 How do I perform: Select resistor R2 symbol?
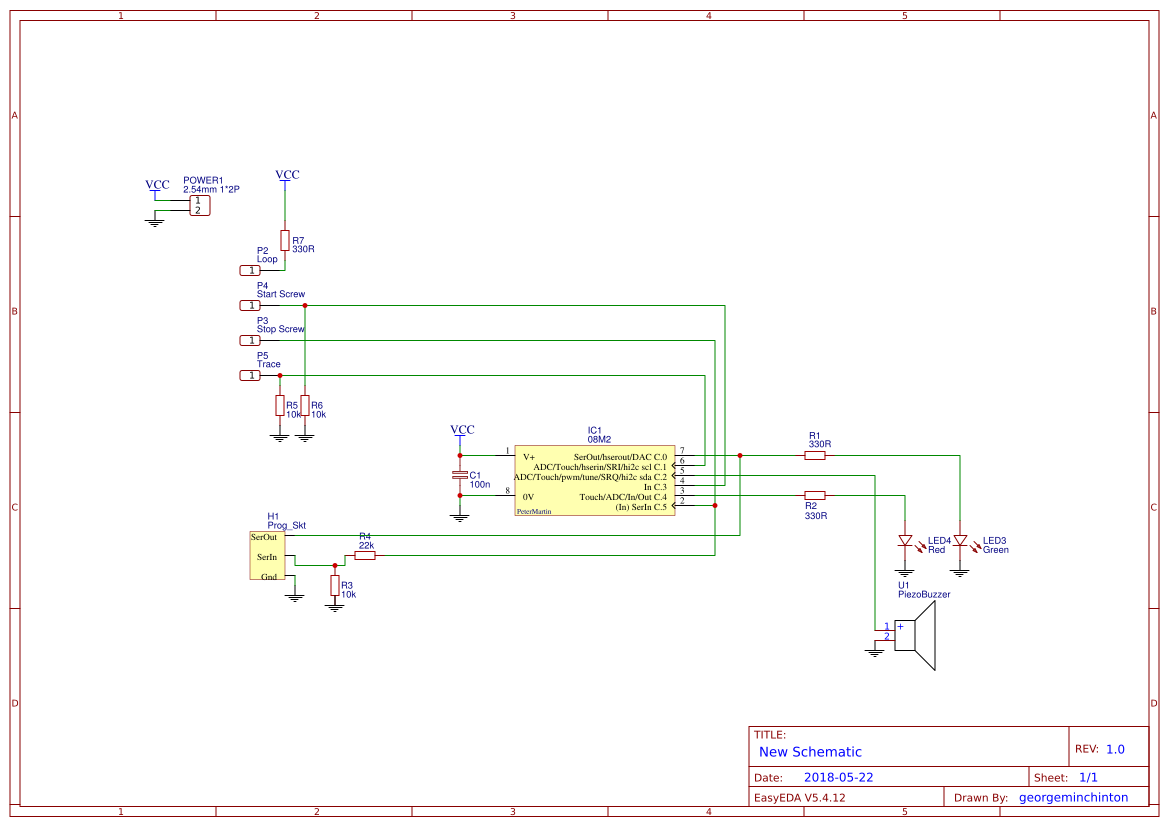pyautogui.click(x=815, y=495)
